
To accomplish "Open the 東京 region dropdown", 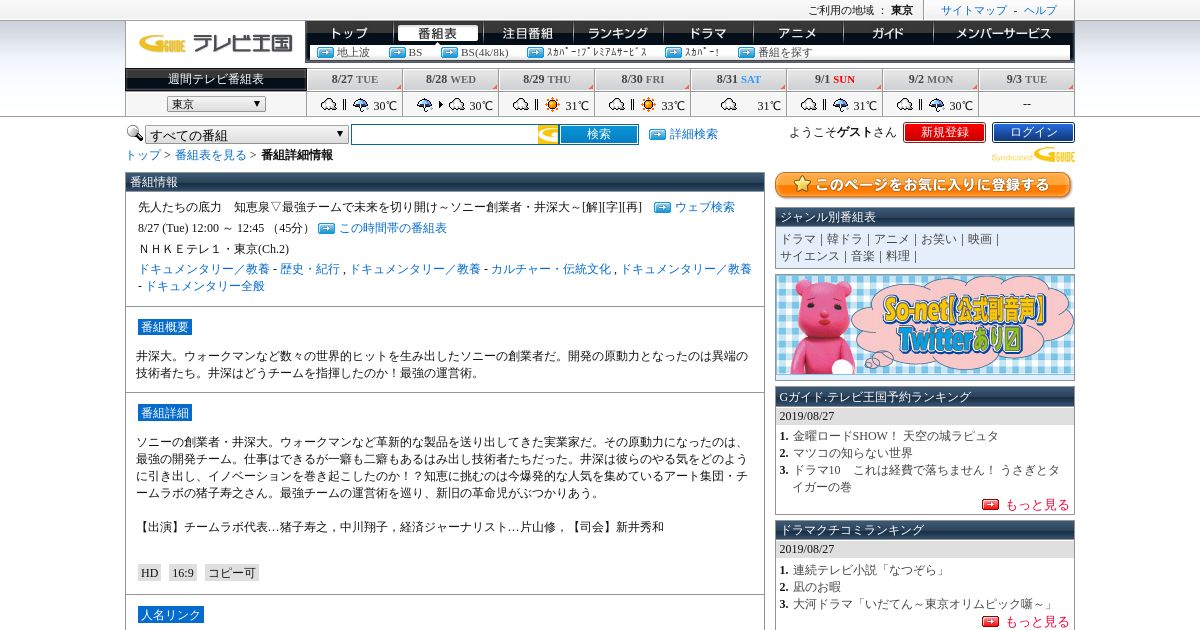I will click(x=216, y=104).
